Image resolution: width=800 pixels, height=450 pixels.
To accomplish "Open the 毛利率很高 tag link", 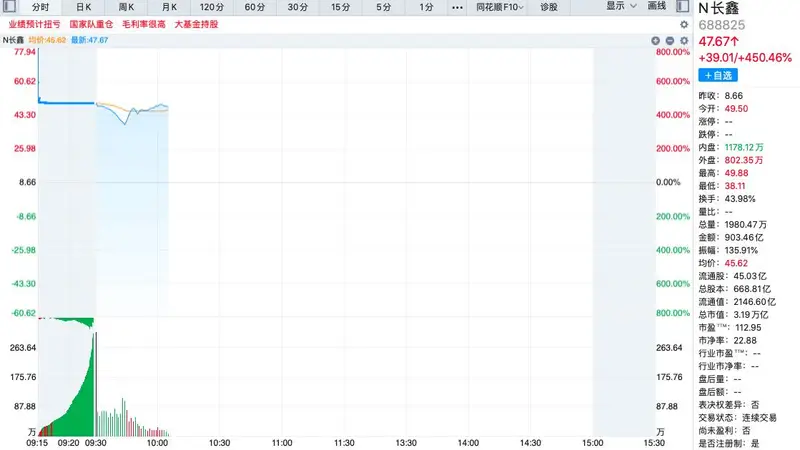I will click(144, 24).
